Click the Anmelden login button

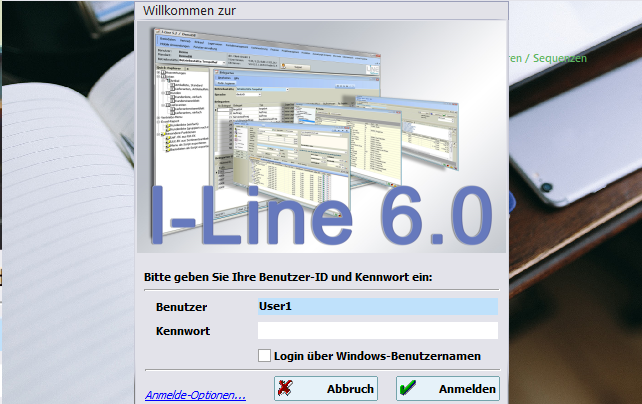[x=448, y=388]
